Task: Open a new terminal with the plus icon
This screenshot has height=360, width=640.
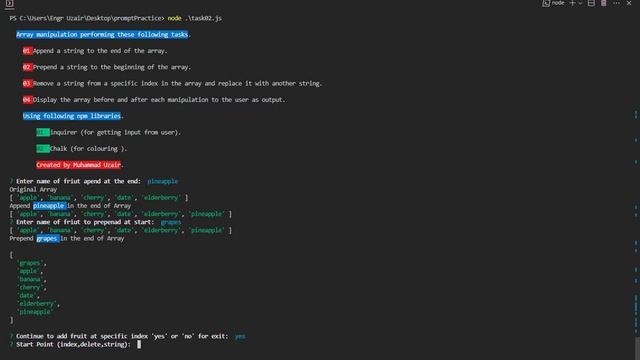Action: tap(572, 3)
